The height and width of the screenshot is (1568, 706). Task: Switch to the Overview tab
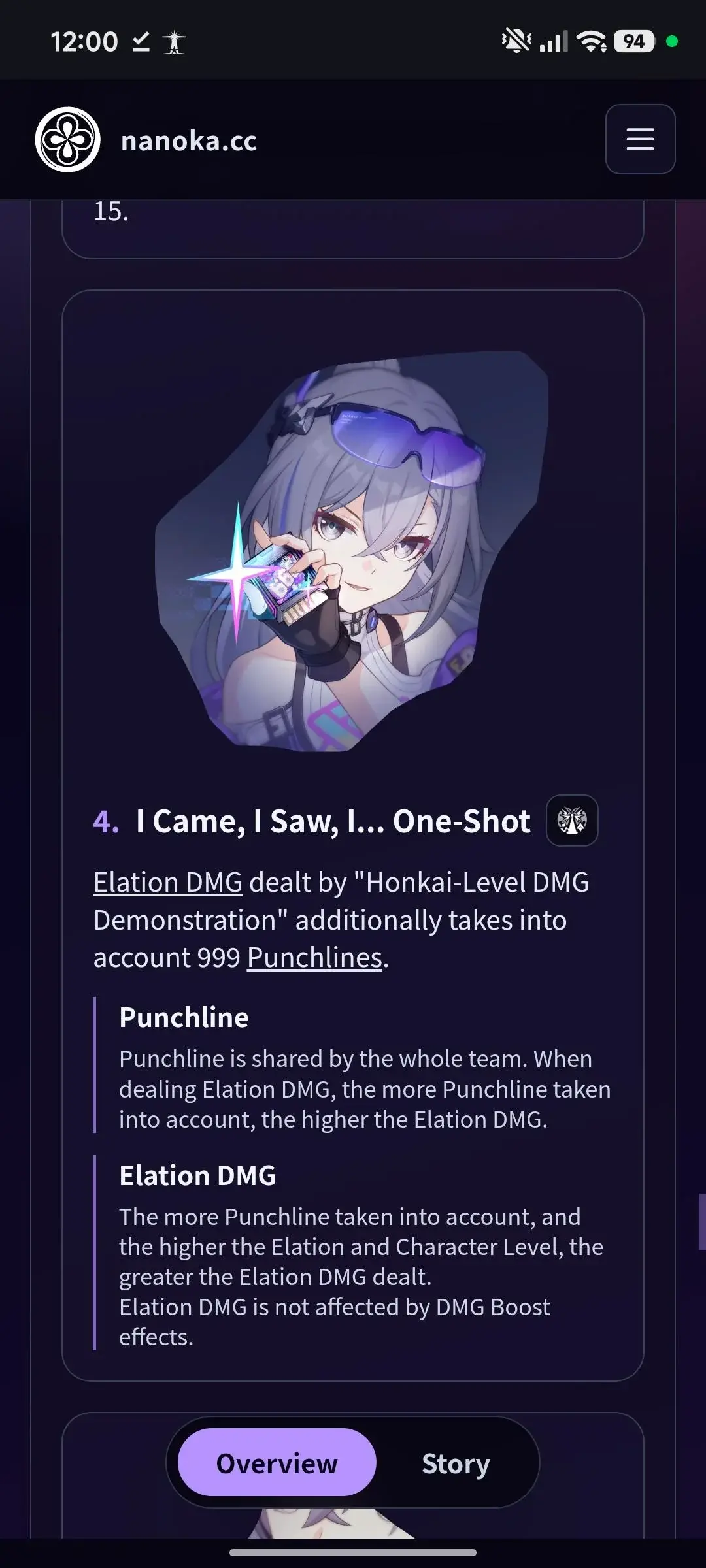coord(277,1463)
